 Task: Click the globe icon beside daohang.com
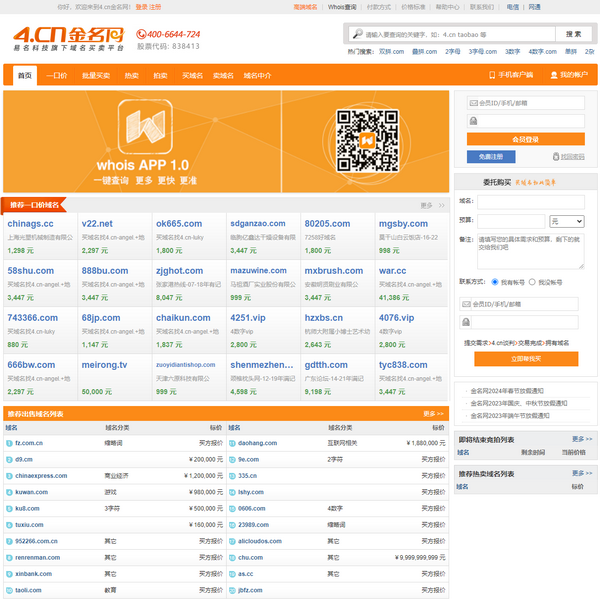(x=232, y=442)
